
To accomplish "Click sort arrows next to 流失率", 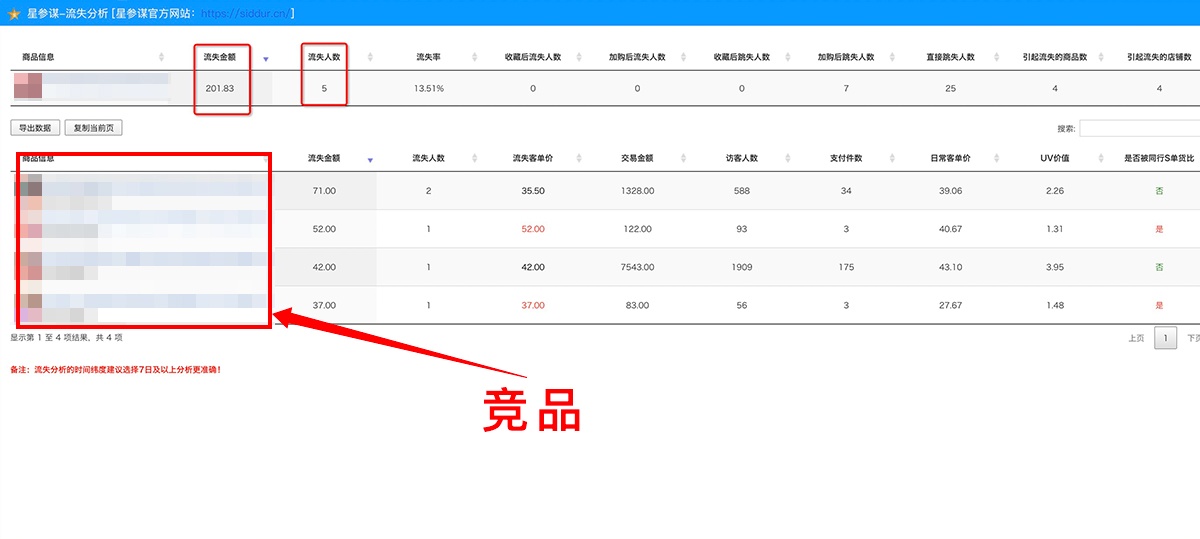I will tap(474, 57).
